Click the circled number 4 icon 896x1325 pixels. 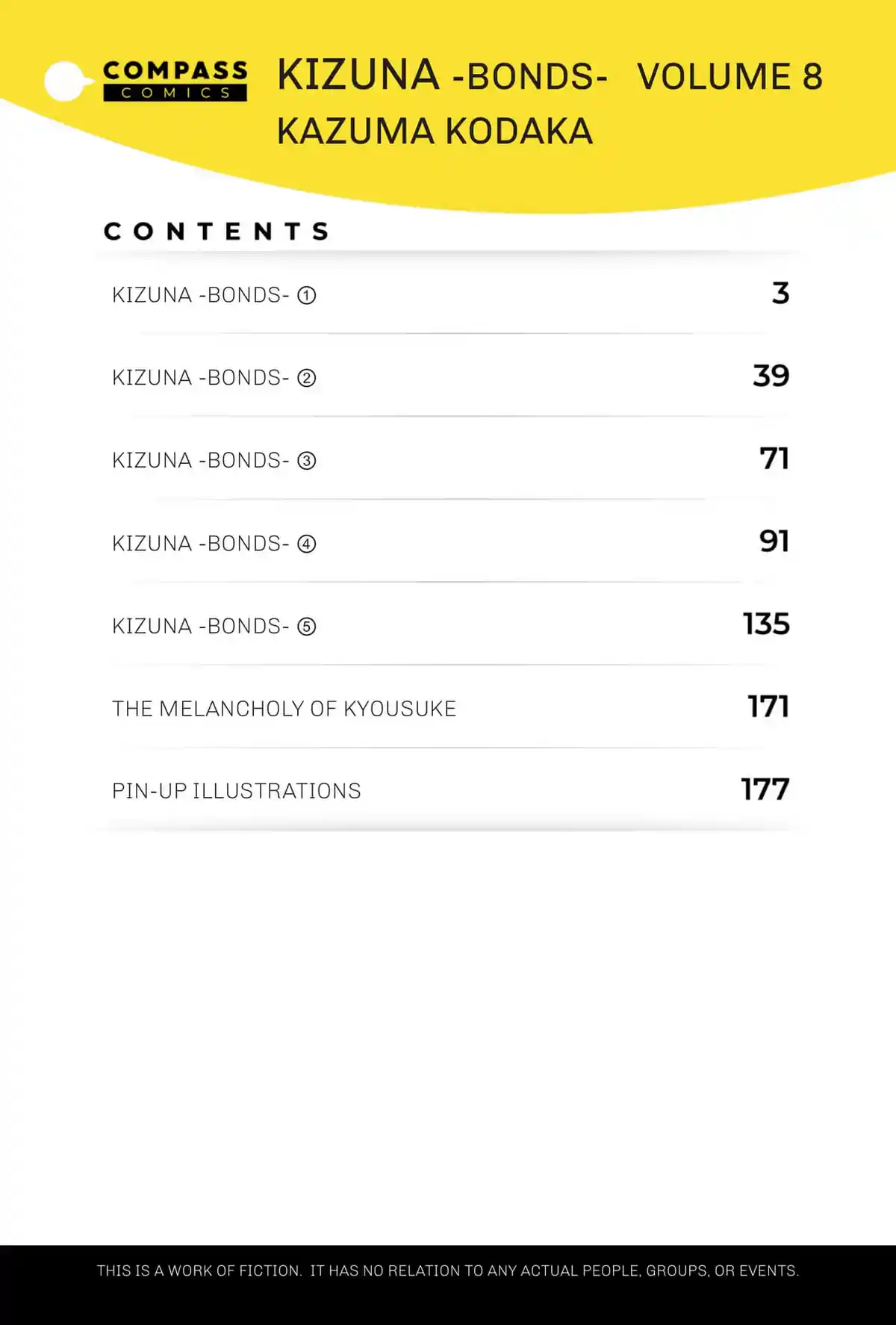pos(307,544)
